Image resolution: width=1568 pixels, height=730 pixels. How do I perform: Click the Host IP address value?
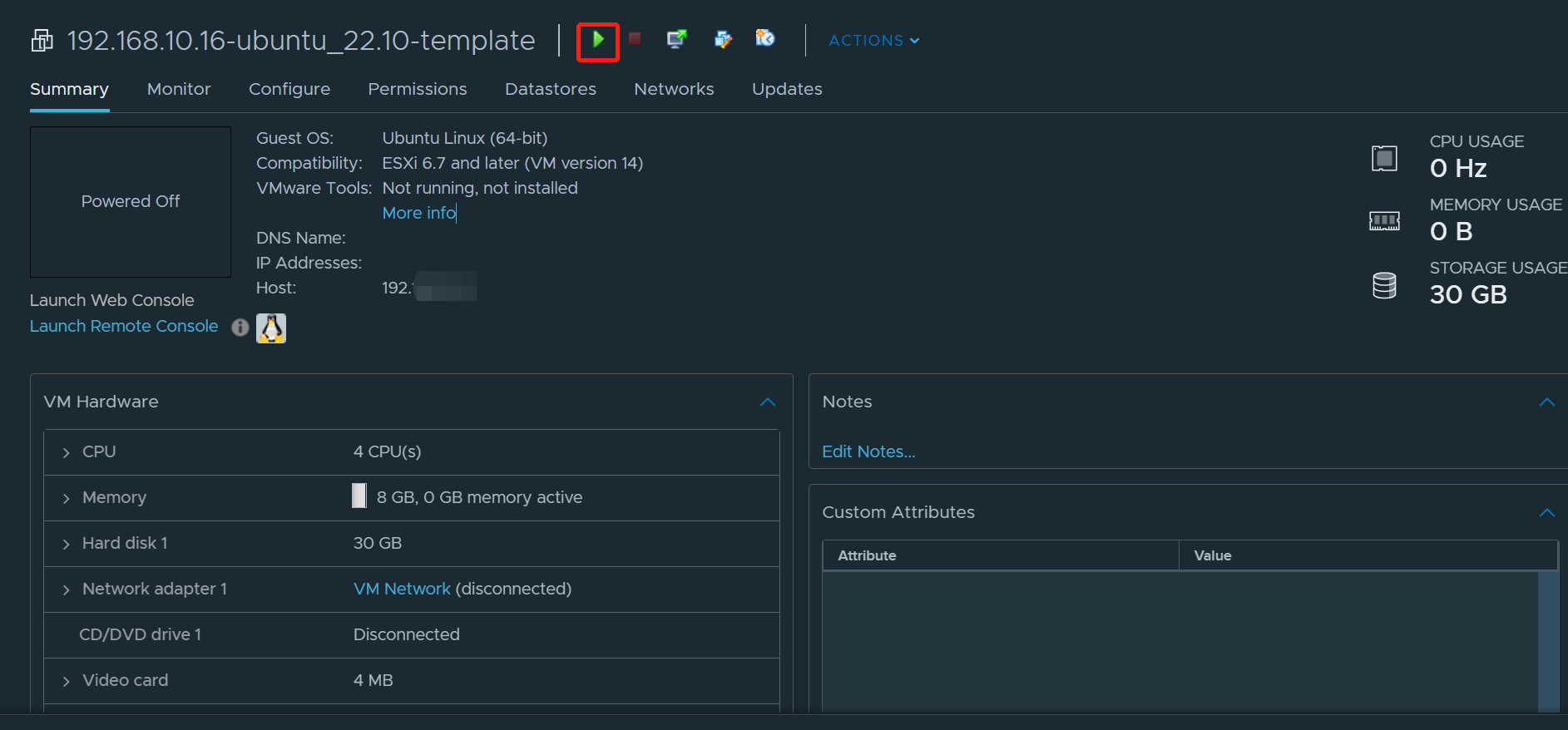(429, 288)
